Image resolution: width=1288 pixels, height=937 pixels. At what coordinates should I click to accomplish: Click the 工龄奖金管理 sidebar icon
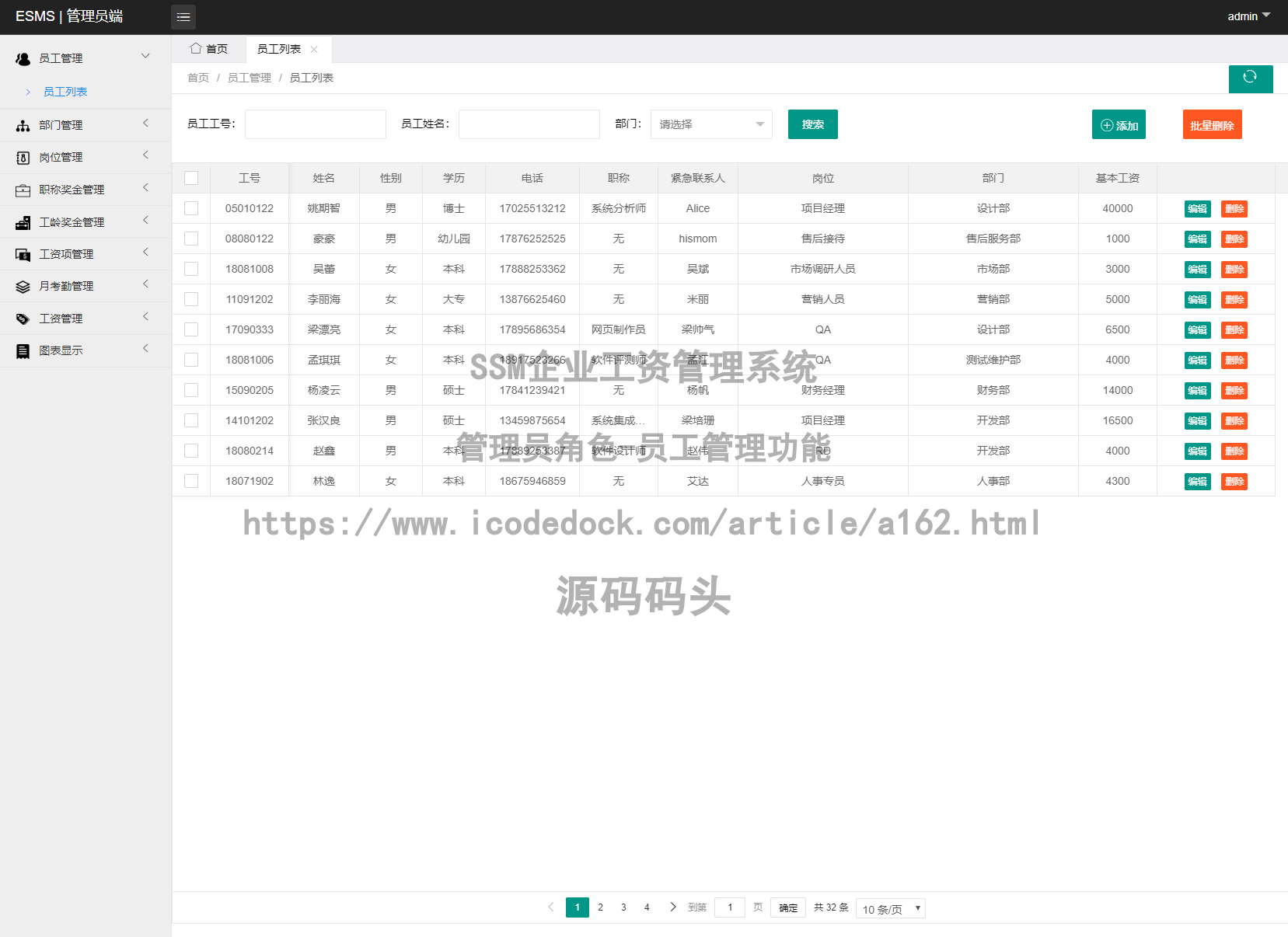tap(23, 223)
